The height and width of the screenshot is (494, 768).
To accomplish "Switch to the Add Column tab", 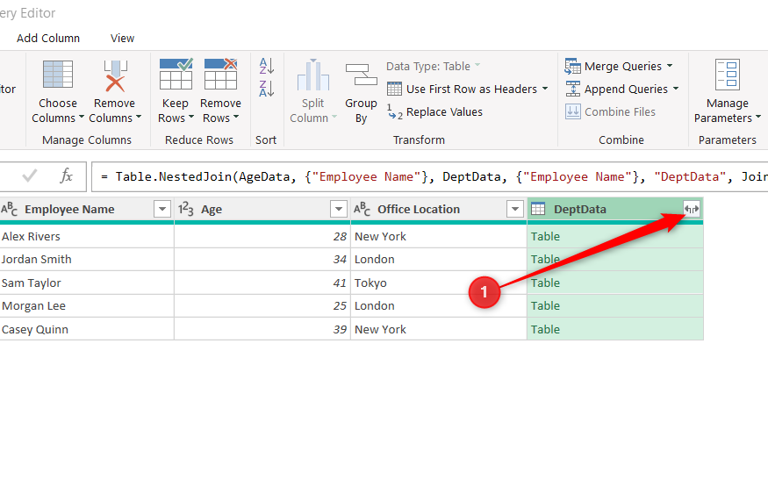I will (48, 38).
